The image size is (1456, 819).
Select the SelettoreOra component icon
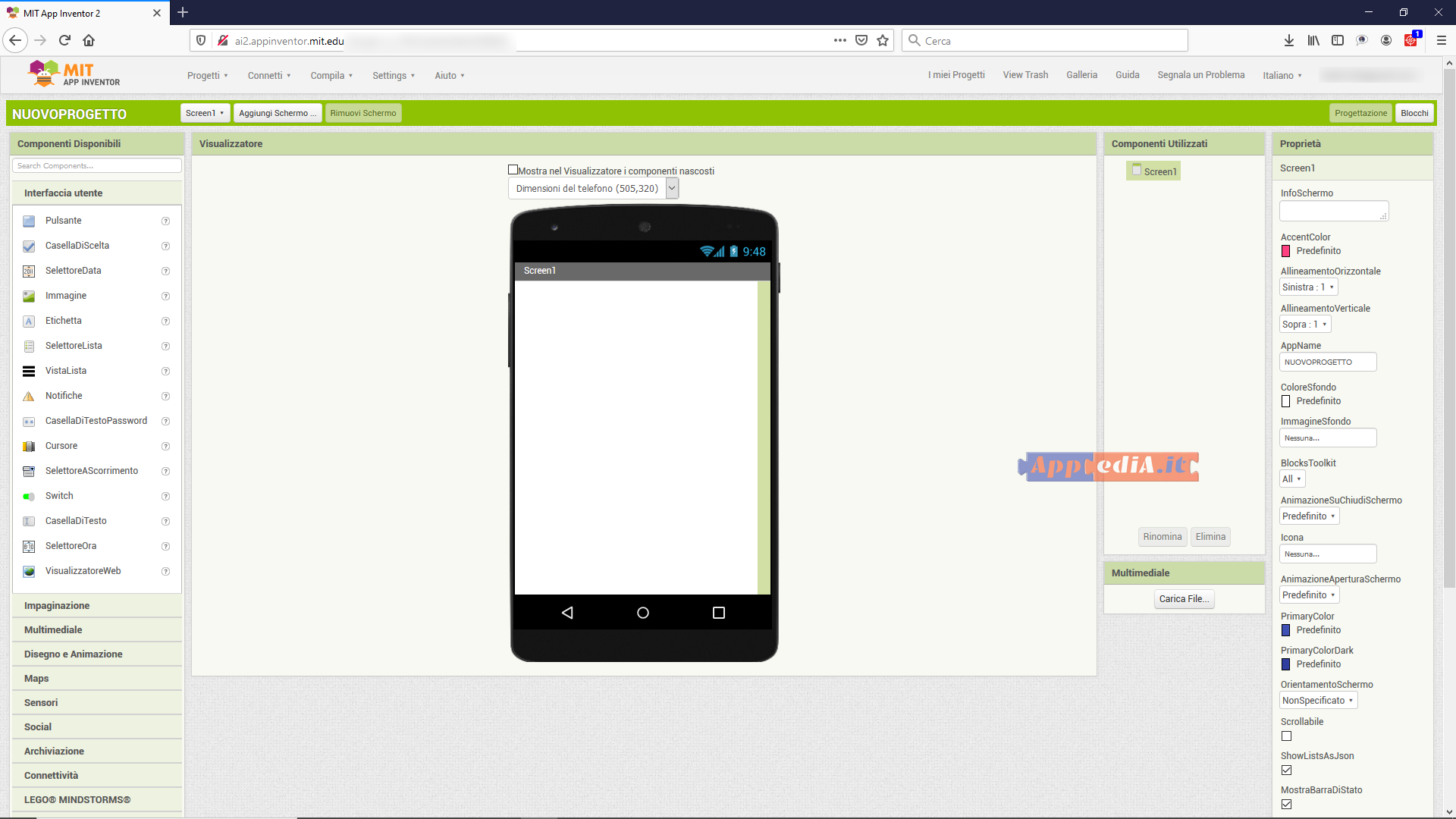point(29,547)
